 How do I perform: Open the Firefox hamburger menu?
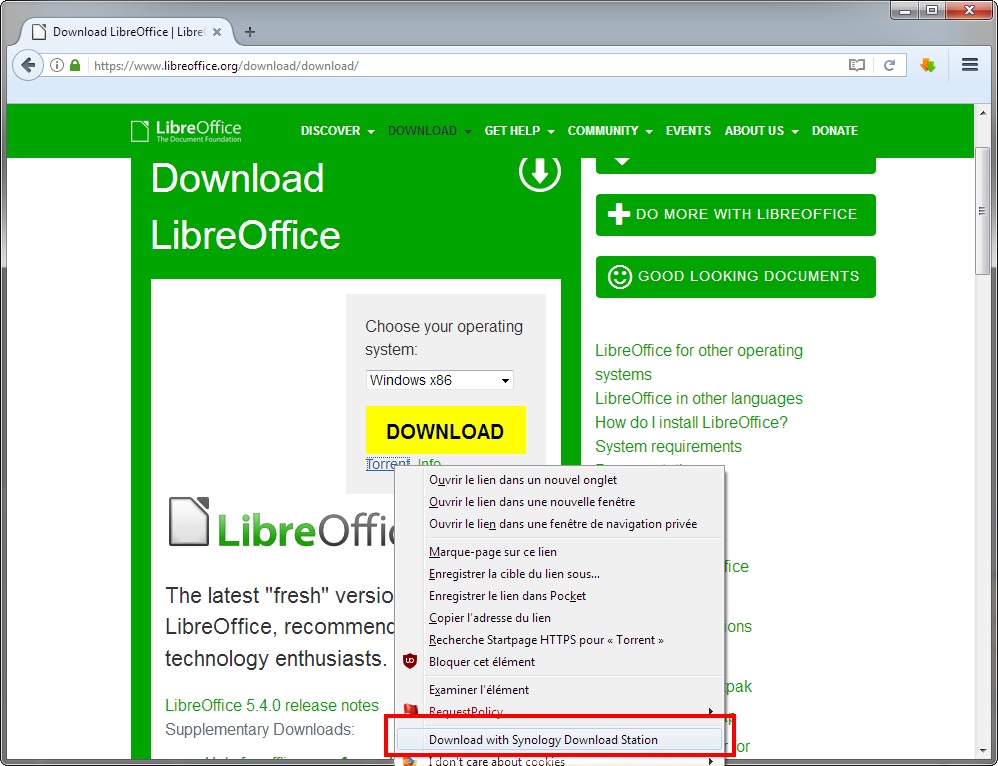click(969, 65)
